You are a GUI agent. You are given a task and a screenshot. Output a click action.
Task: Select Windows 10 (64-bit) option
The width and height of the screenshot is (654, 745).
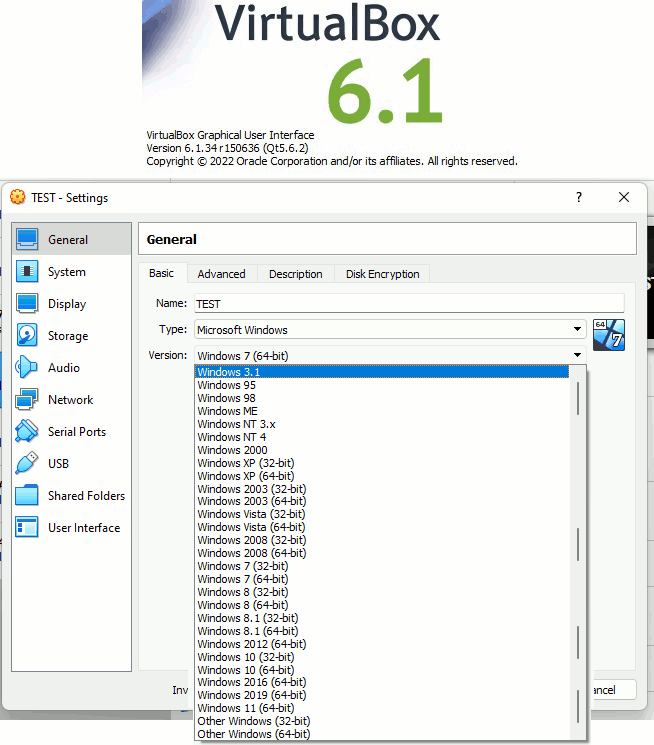[x=382, y=670]
